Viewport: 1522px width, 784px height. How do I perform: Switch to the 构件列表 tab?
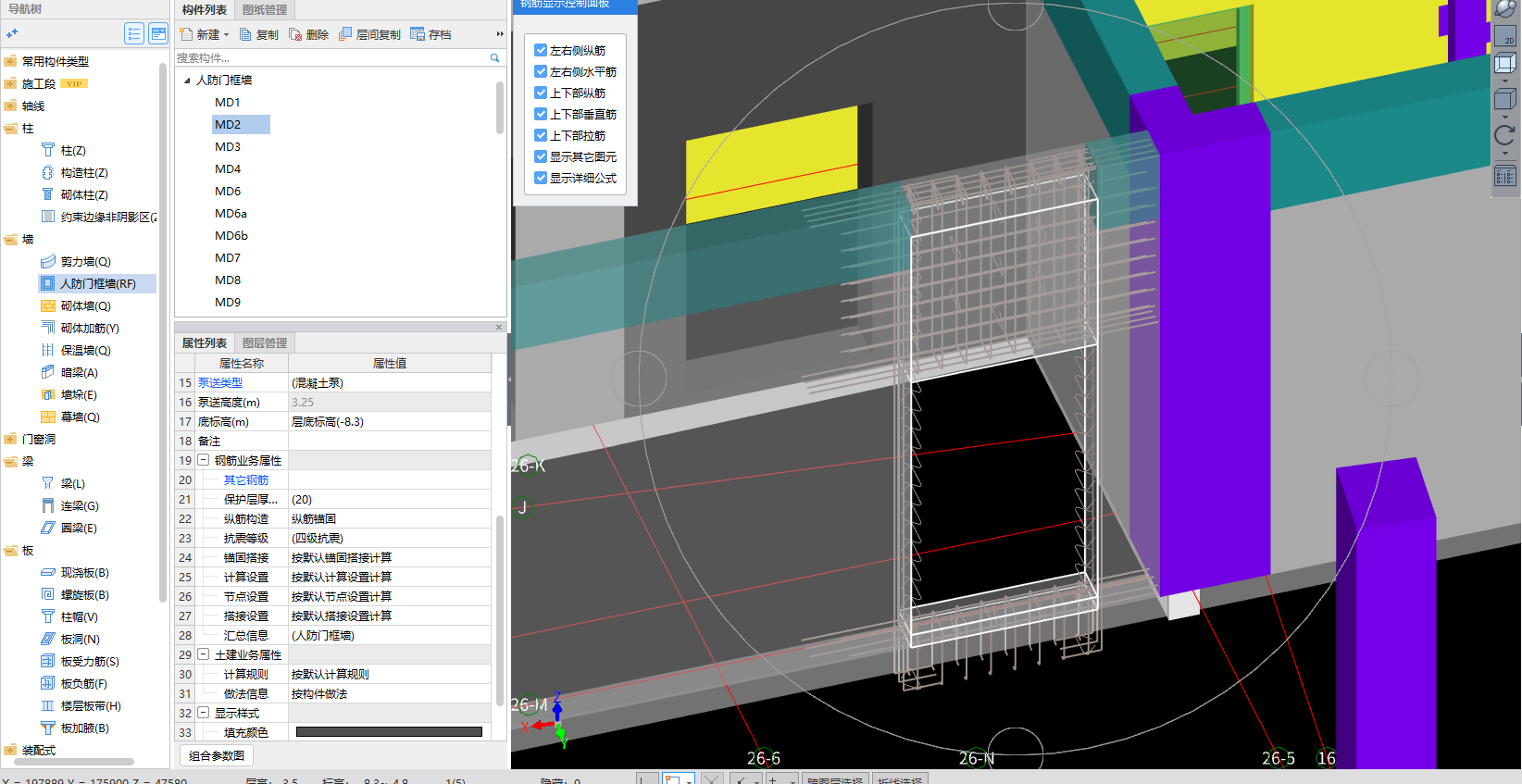(205, 9)
